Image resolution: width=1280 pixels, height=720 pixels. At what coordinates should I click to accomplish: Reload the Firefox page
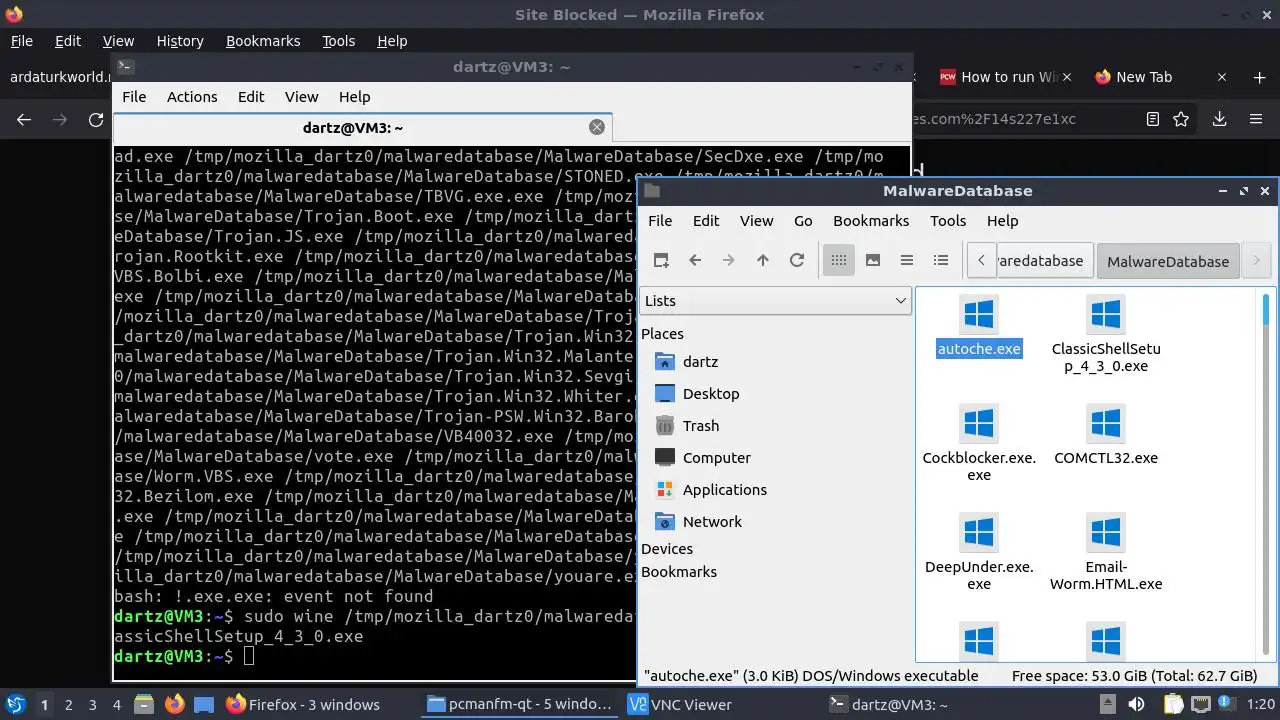96,119
